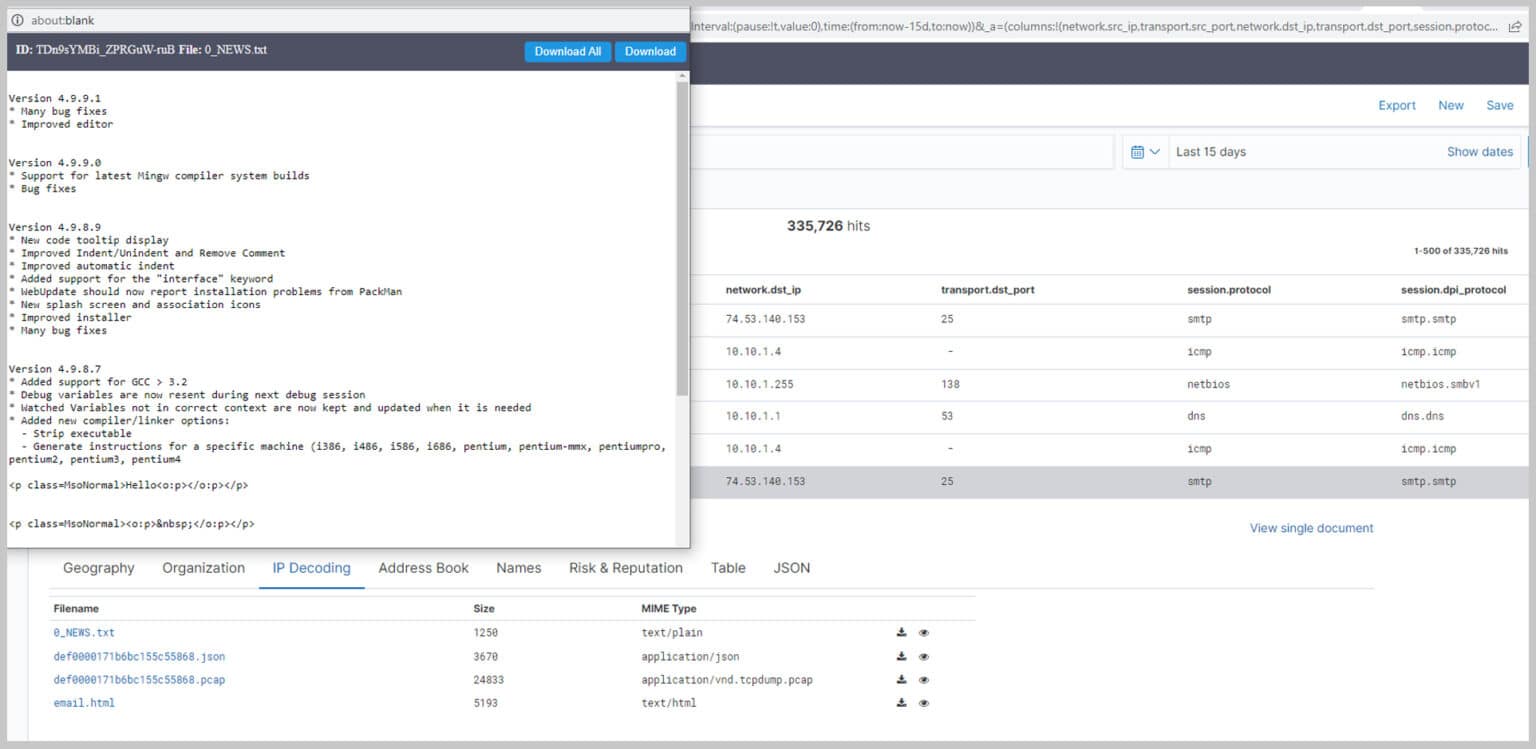The image size is (1536, 749).
Task: Preview email.html with its eye icon
Action: [x=924, y=703]
